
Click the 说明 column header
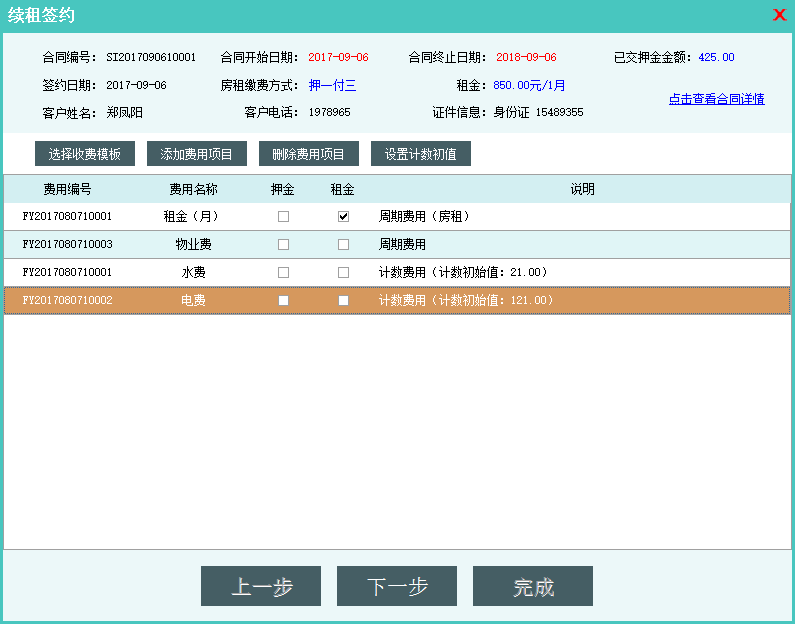click(582, 189)
